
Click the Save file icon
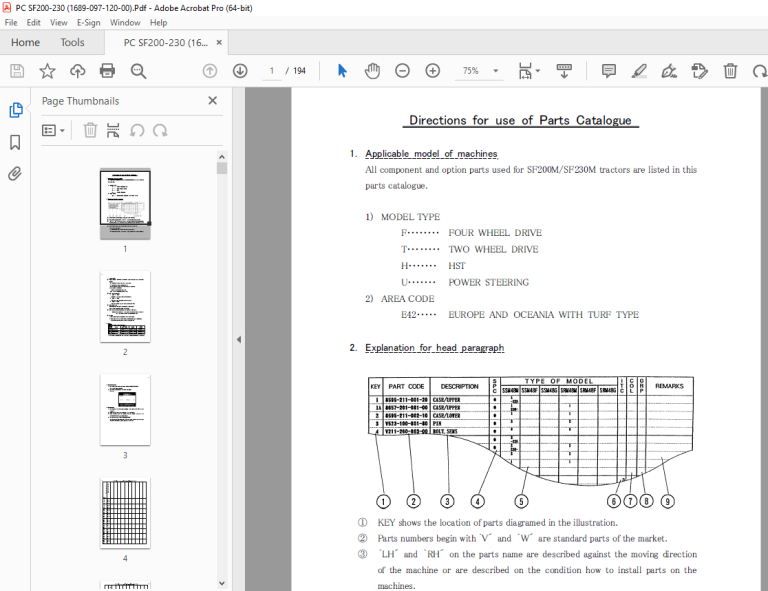point(17,71)
